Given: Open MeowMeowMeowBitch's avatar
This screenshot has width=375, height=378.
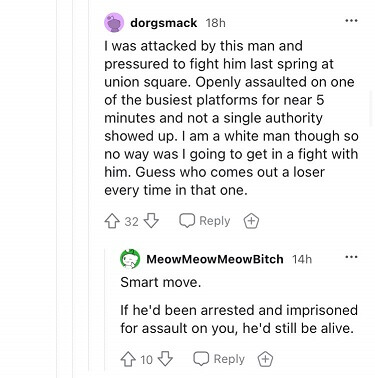Looking at the screenshot, I should point(130,259).
